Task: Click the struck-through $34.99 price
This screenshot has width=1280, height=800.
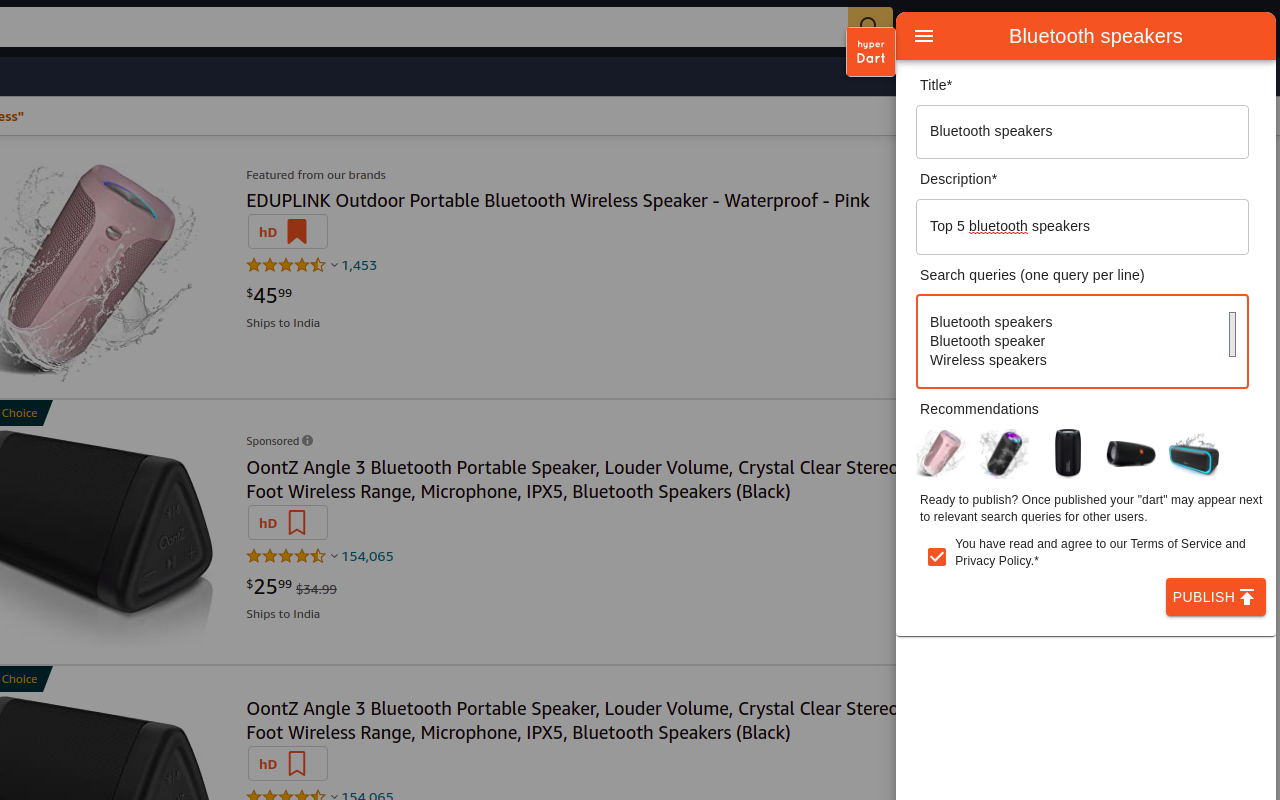Action: click(x=316, y=589)
